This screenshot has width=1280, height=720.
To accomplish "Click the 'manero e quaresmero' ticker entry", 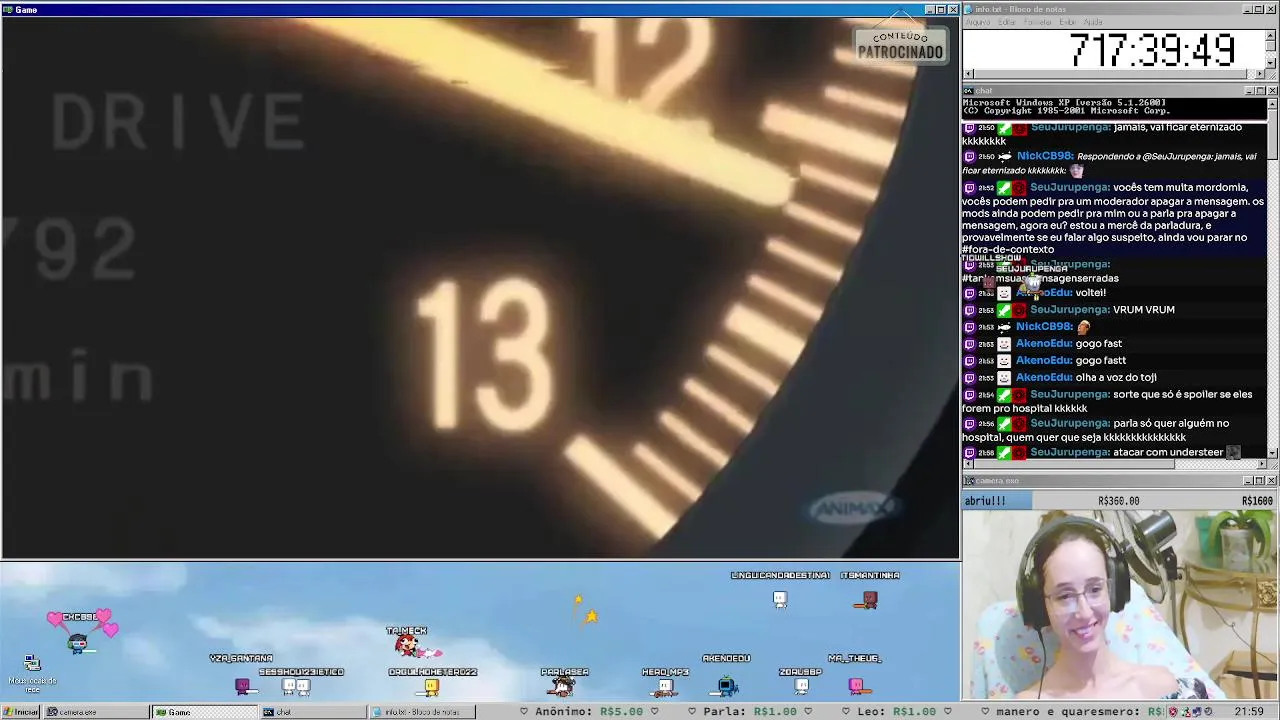I will click(x=1073, y=712).
